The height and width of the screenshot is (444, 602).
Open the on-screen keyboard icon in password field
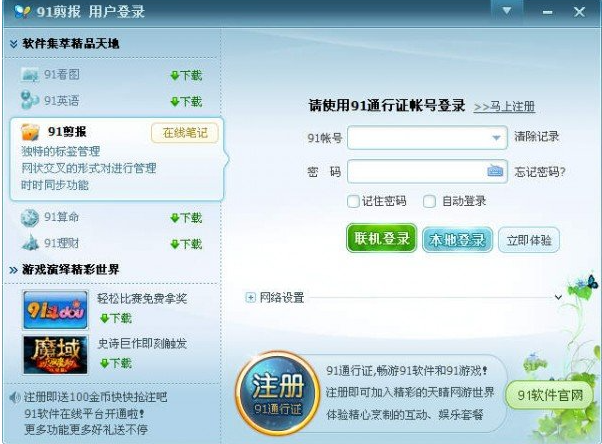[495, 170]
